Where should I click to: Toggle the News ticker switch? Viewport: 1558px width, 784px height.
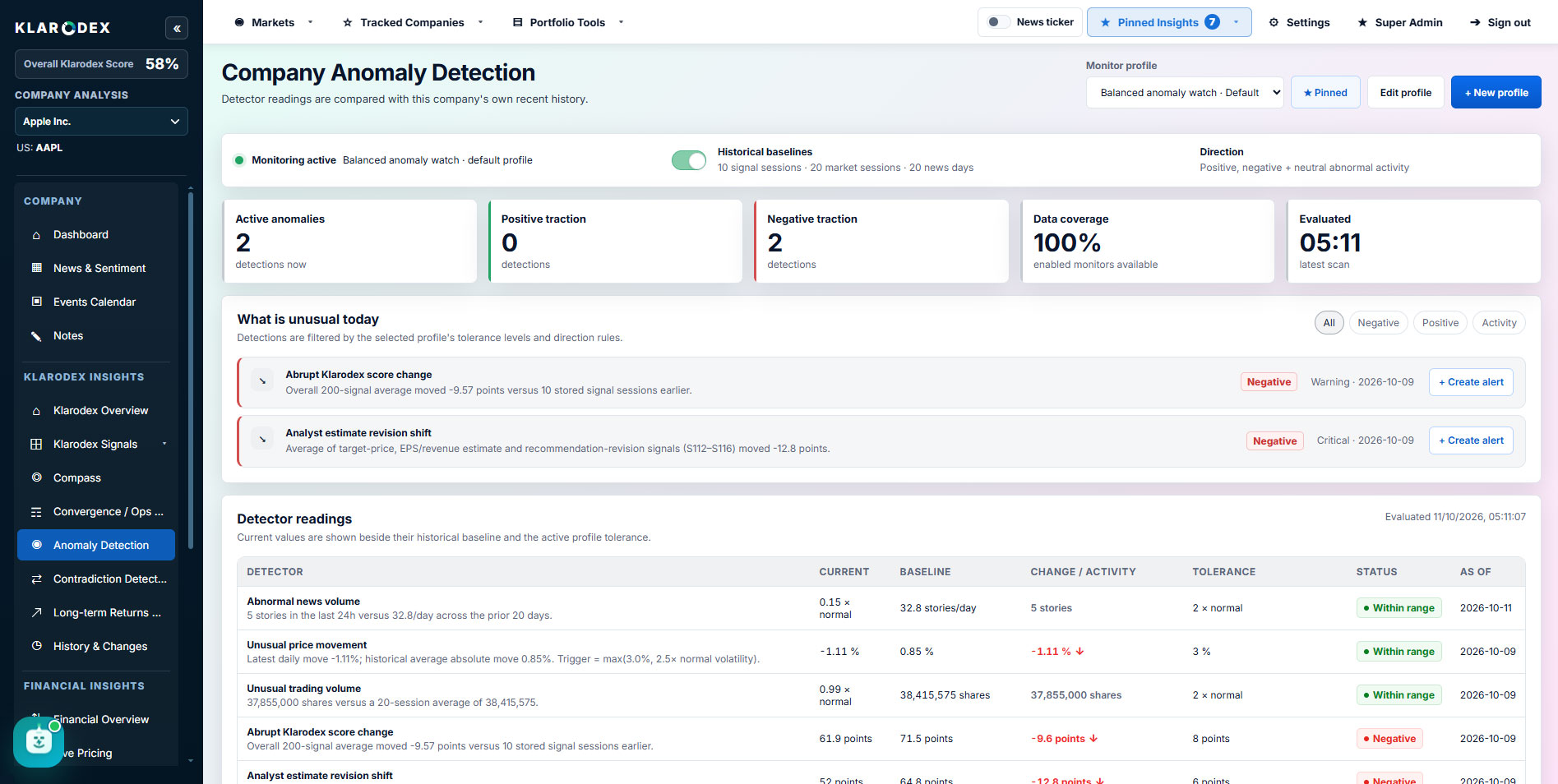tap(998, 22)
